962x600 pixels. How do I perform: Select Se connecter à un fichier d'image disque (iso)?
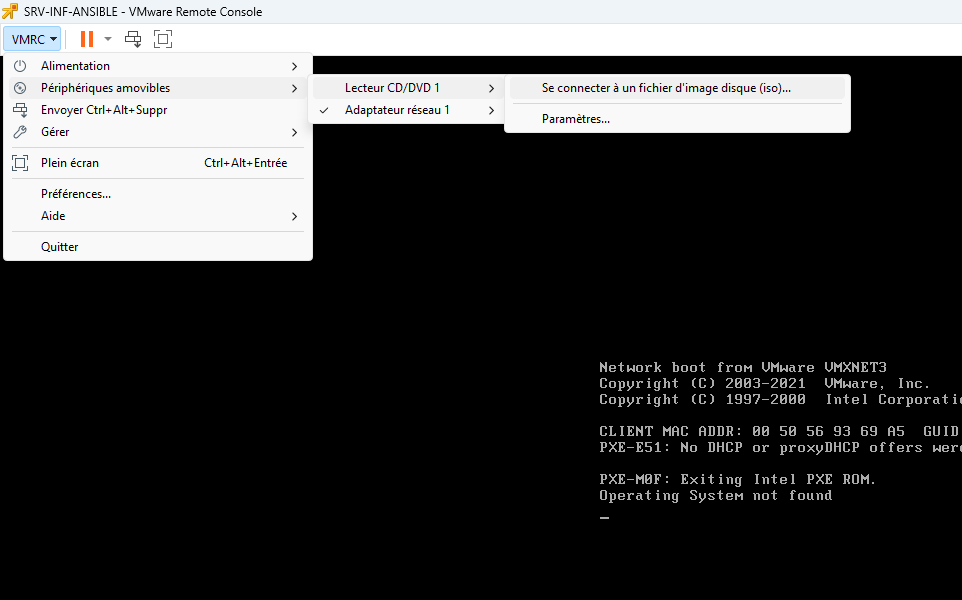point(666,88)
